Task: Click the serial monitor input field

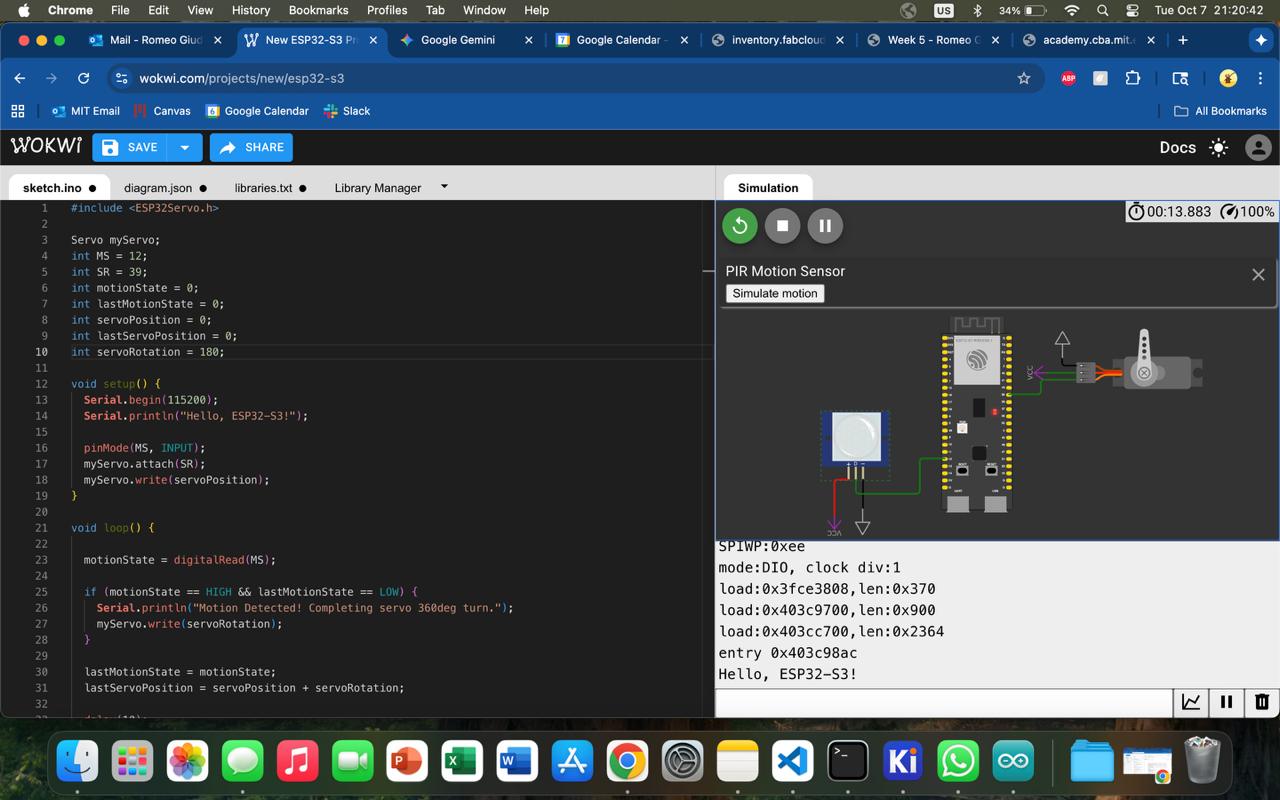Action: click(943, 702)
